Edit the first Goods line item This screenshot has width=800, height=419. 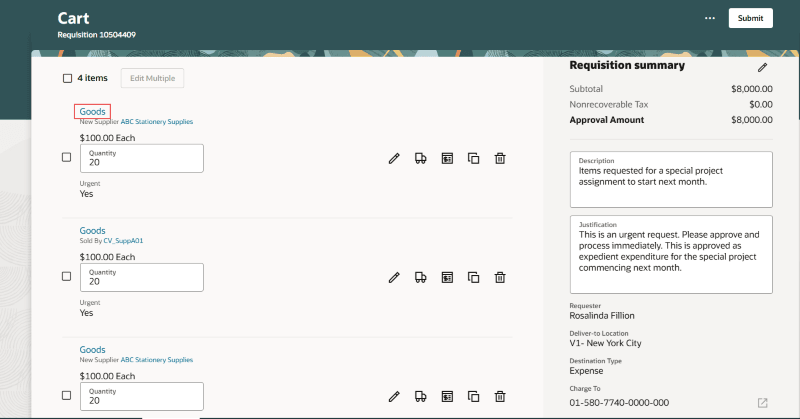tap(394, 159)
